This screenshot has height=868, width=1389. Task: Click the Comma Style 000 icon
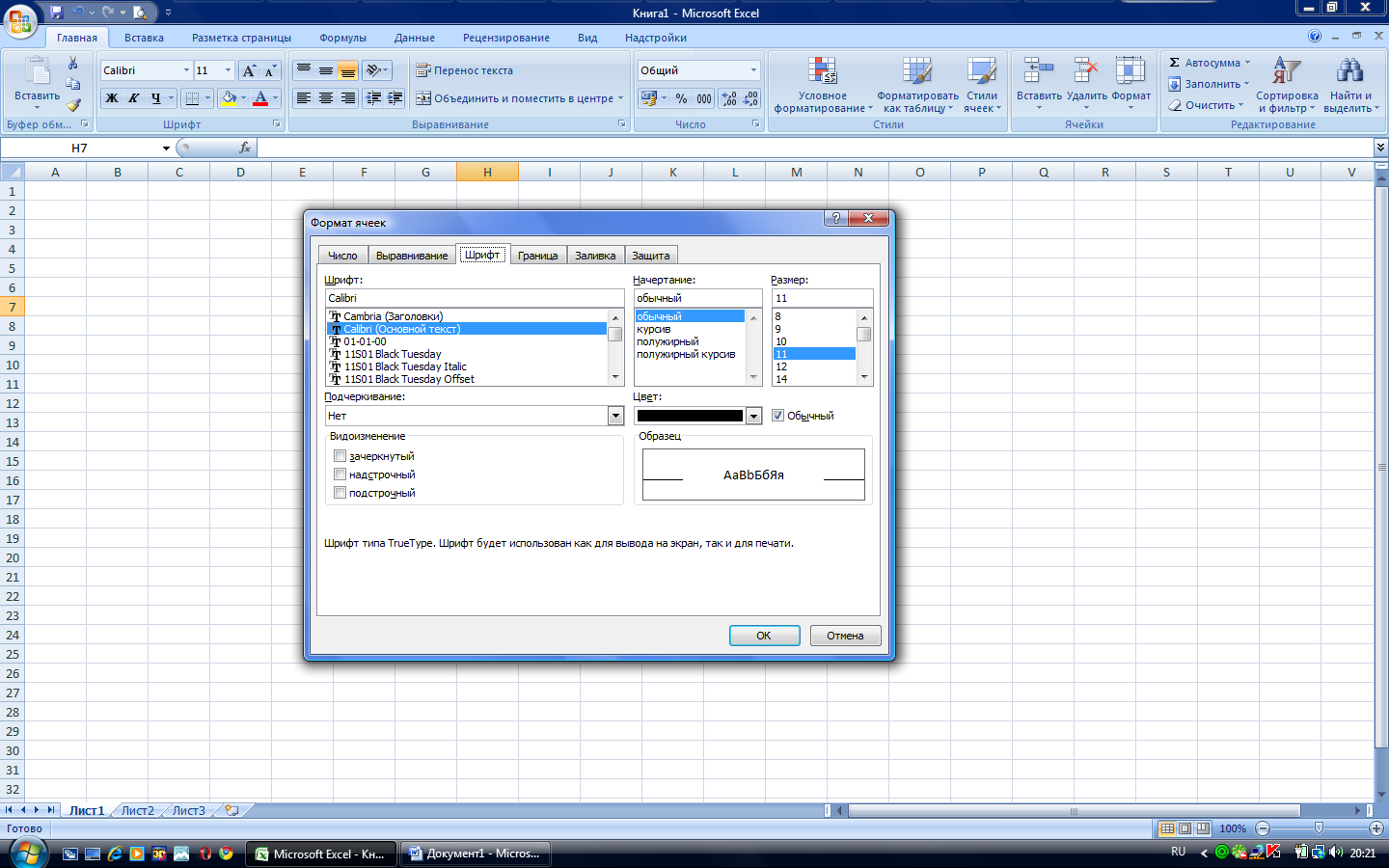click(704, 98)
